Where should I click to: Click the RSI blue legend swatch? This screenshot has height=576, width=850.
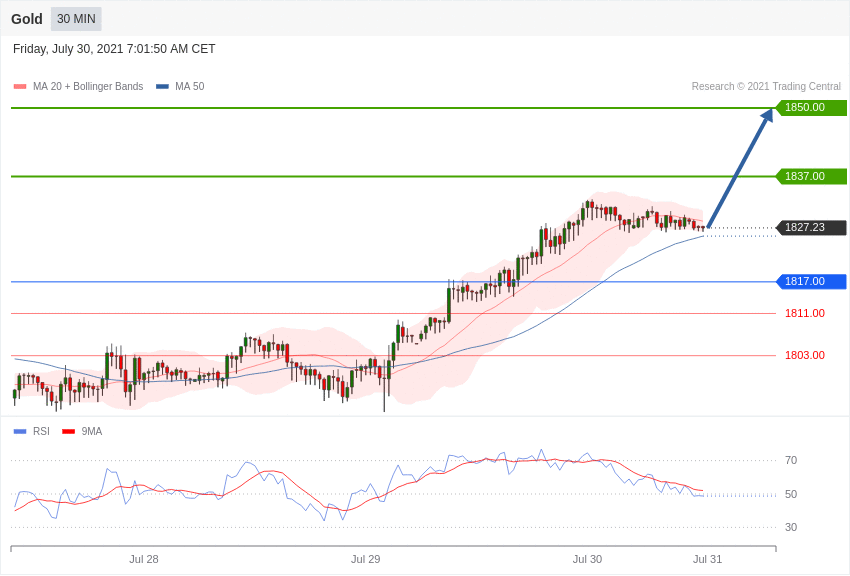(x=20, y=431)
